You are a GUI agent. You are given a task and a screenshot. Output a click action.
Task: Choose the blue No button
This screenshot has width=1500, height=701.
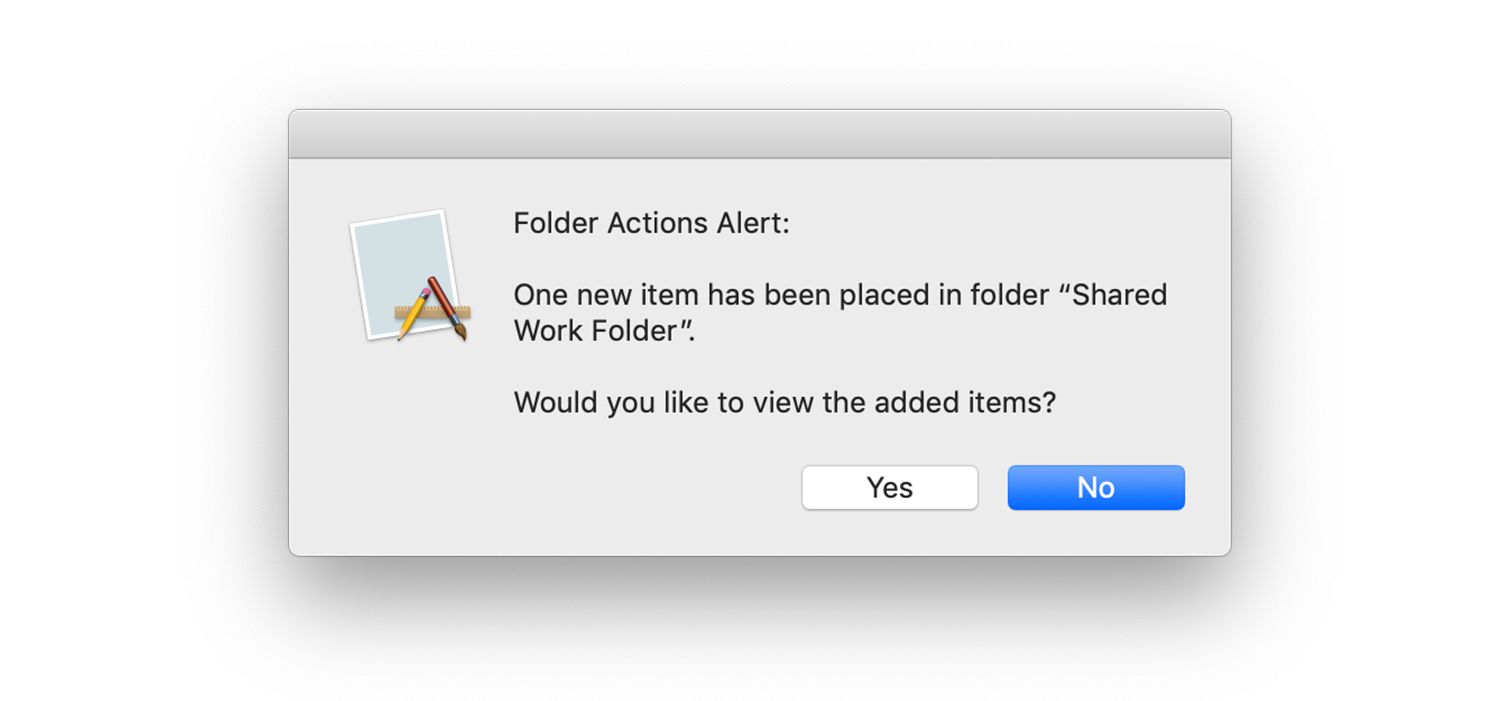pyautogui.click(x=1096, y=488)
